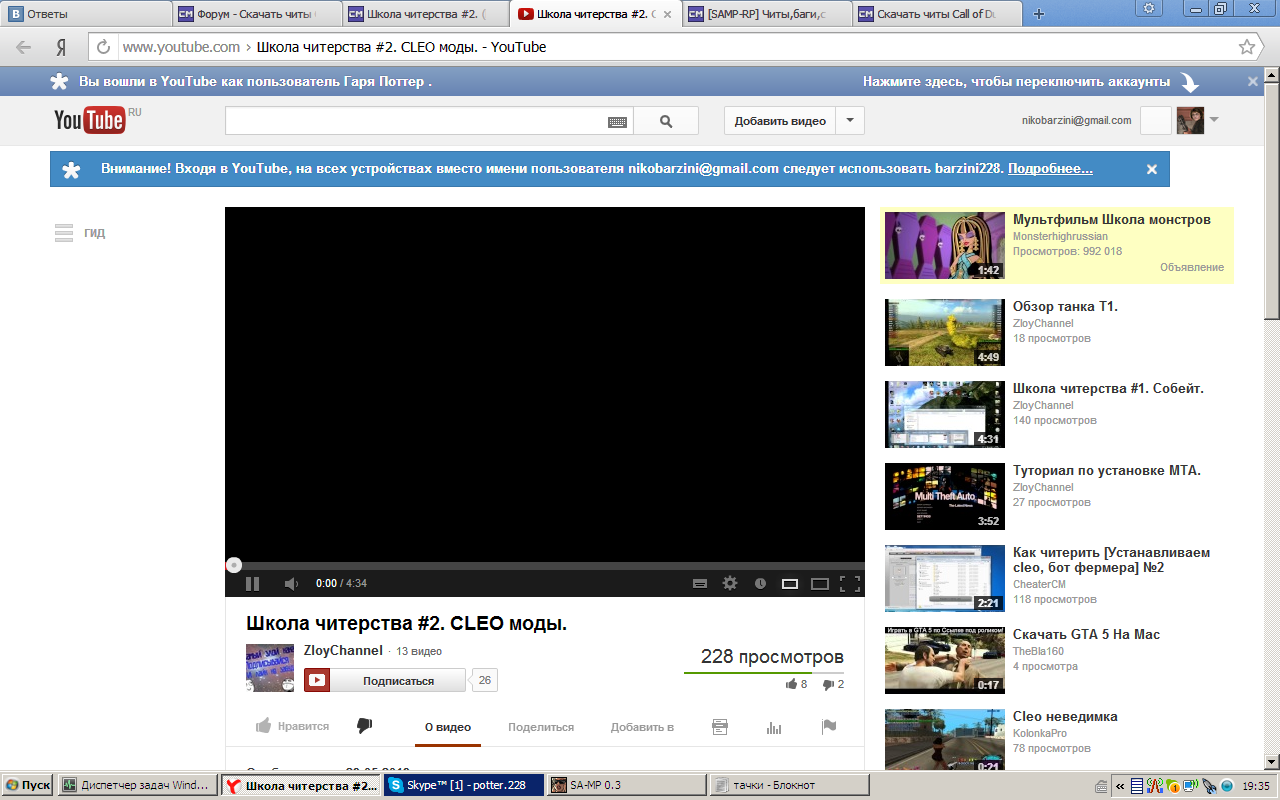Click the video progress bar

(545, 565)
